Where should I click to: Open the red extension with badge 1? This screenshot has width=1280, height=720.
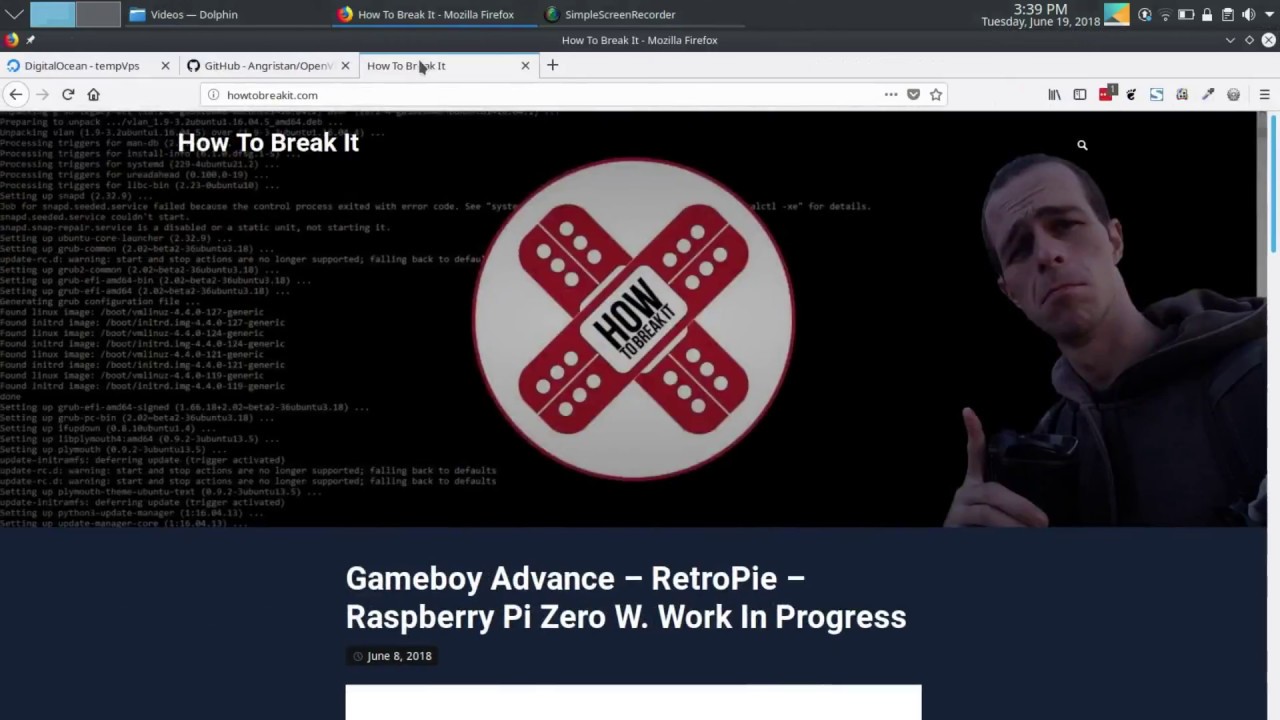pyautogui.click(x=1106, y=94)
